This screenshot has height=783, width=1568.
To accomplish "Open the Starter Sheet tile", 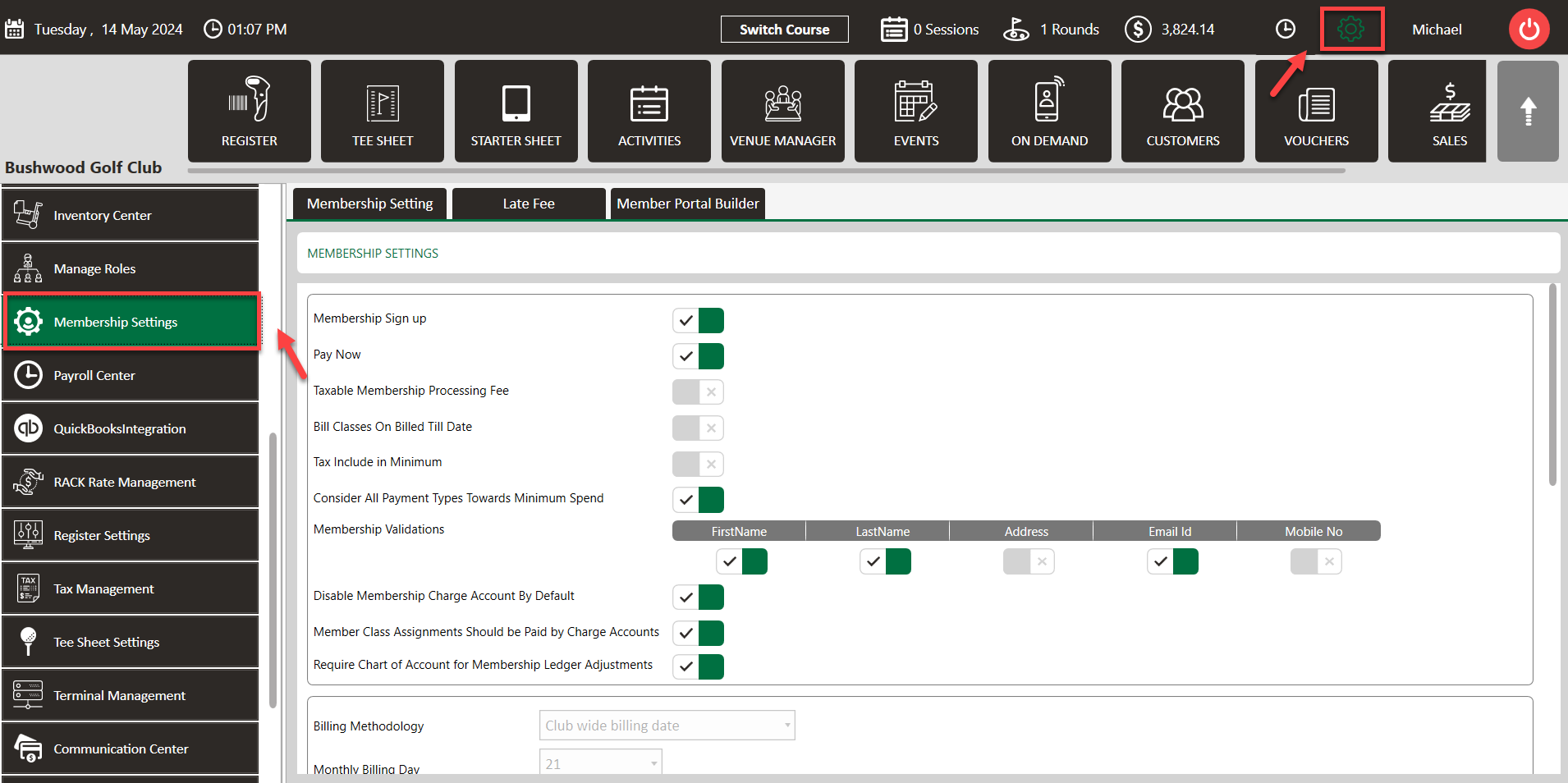I will click(516, 111).
